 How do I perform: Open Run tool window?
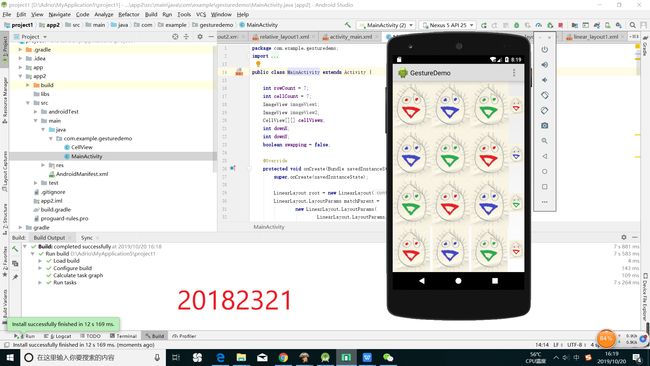25,336
